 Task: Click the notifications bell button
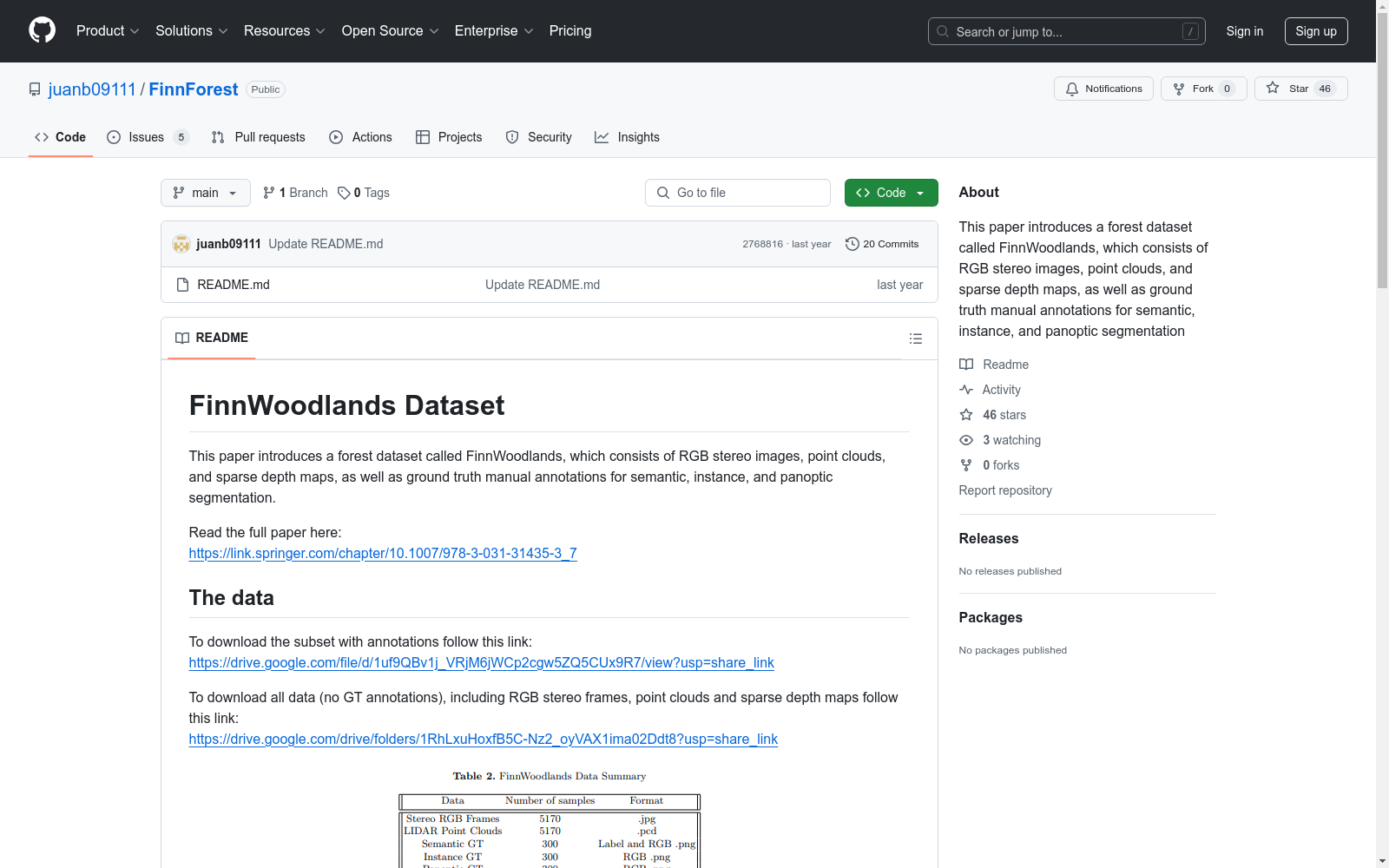tap(1103, 89)
